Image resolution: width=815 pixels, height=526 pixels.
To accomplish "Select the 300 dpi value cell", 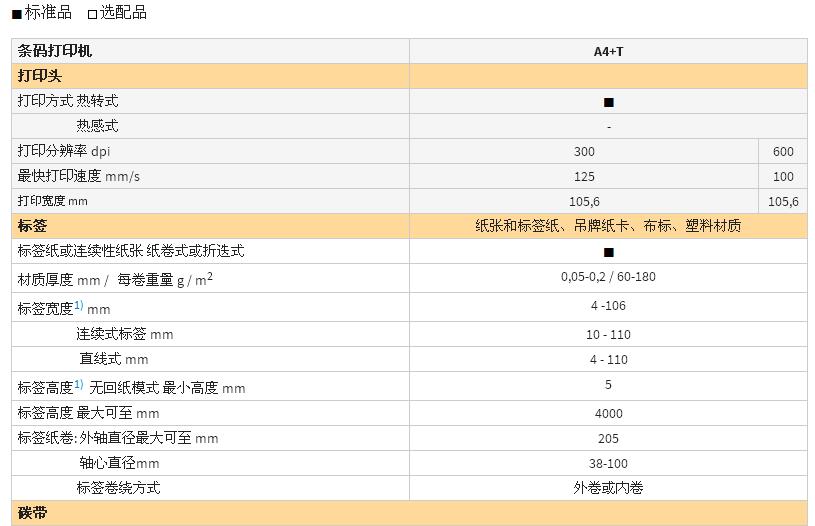I will (584, 151).
